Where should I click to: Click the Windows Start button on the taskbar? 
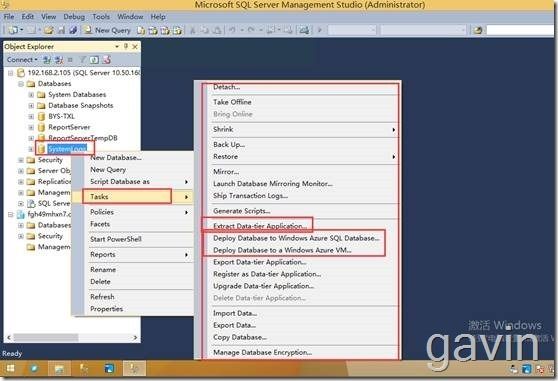10,369
